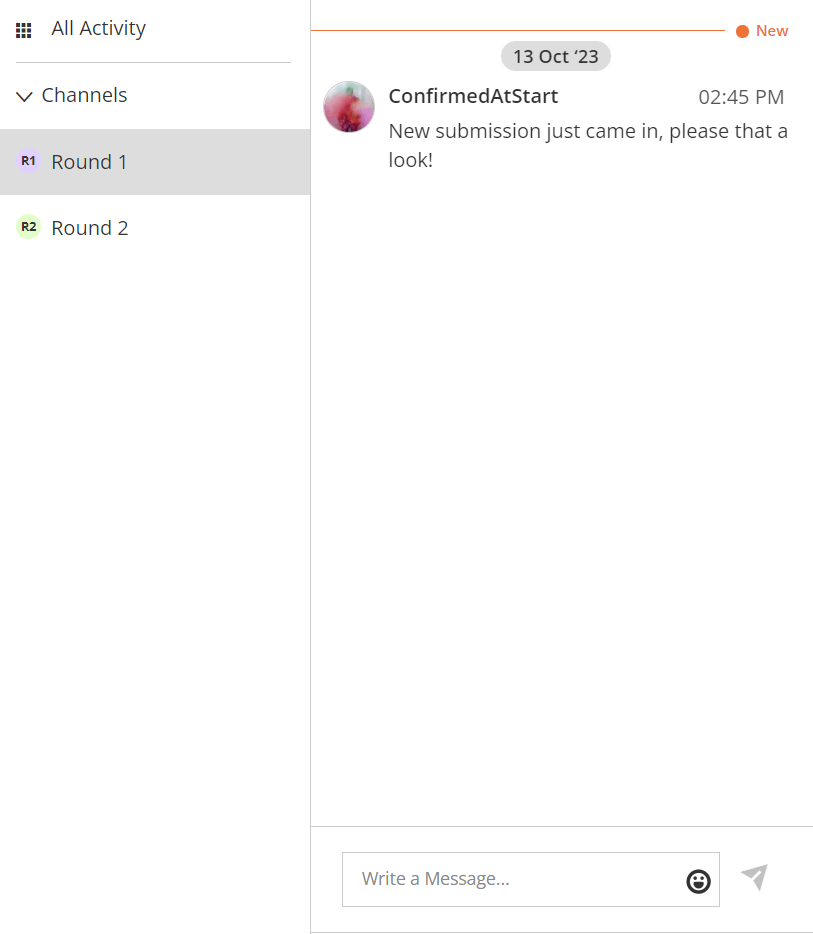Collapse the Channels section chevron

(24, 96)
